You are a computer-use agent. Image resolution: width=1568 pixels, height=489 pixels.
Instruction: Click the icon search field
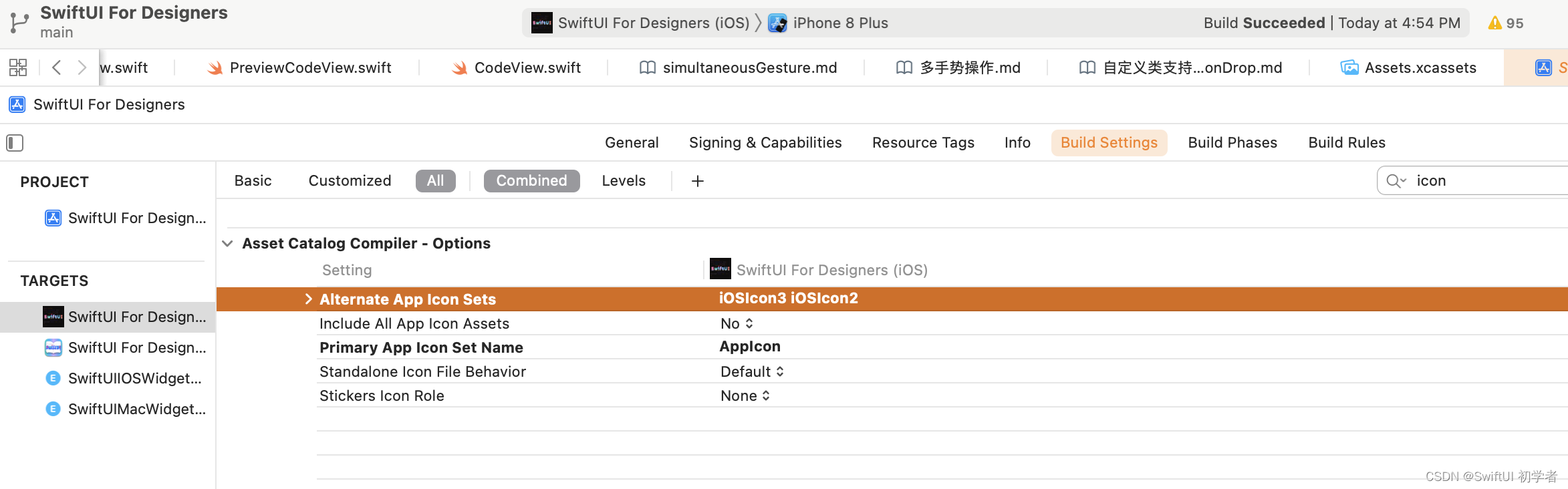point(1472,181)
